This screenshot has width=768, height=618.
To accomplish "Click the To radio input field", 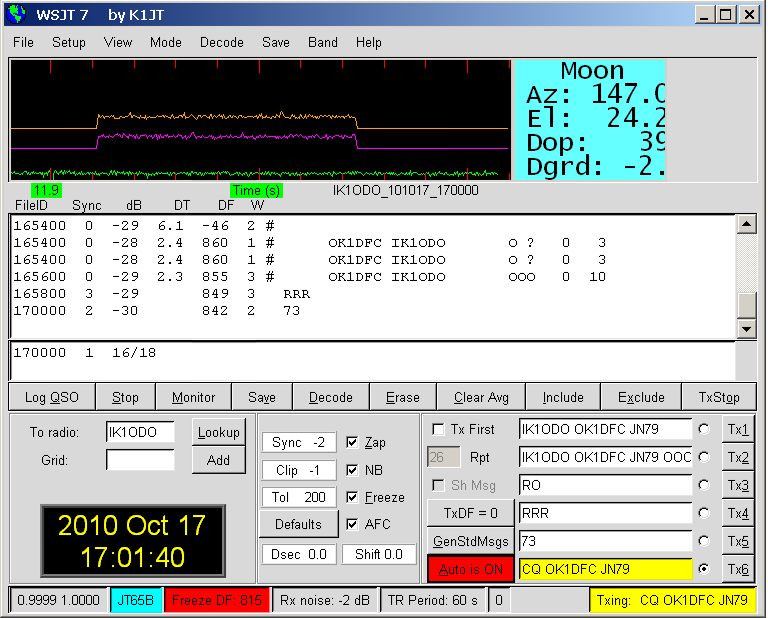I will [140, 432].
